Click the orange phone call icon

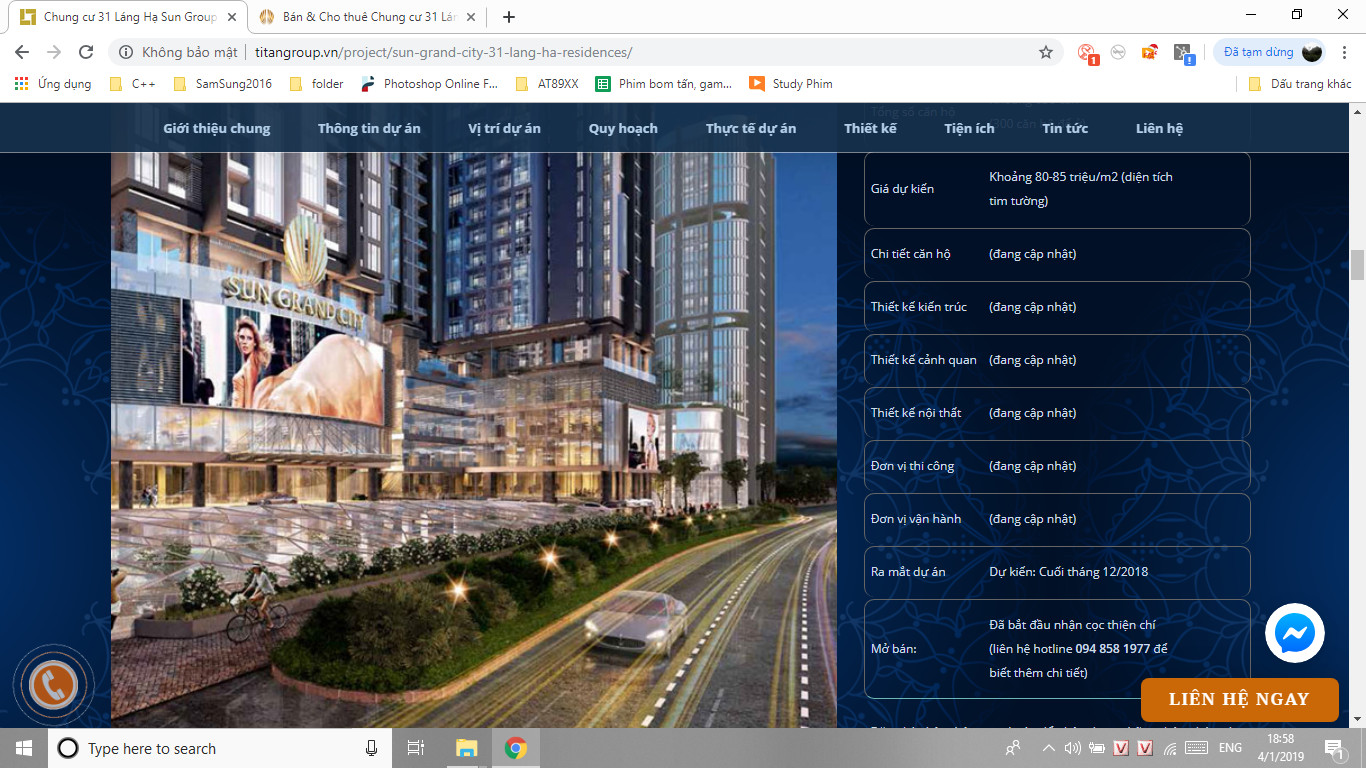(x=53, y=685)
